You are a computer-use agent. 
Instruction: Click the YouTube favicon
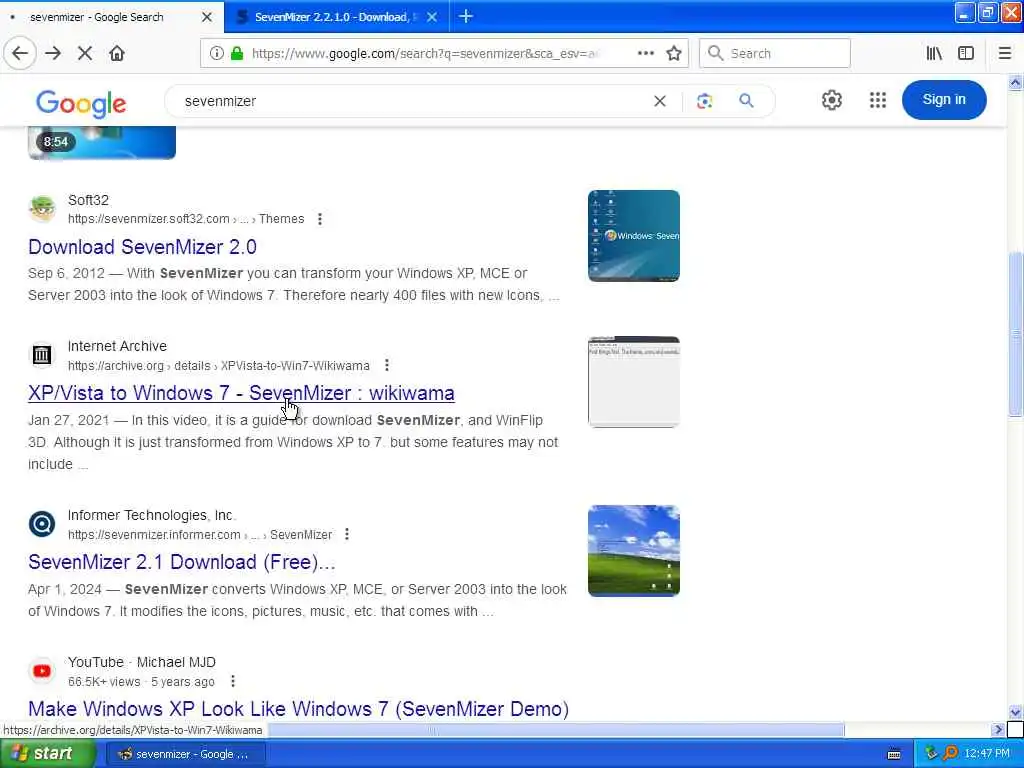tap(42, 671)
